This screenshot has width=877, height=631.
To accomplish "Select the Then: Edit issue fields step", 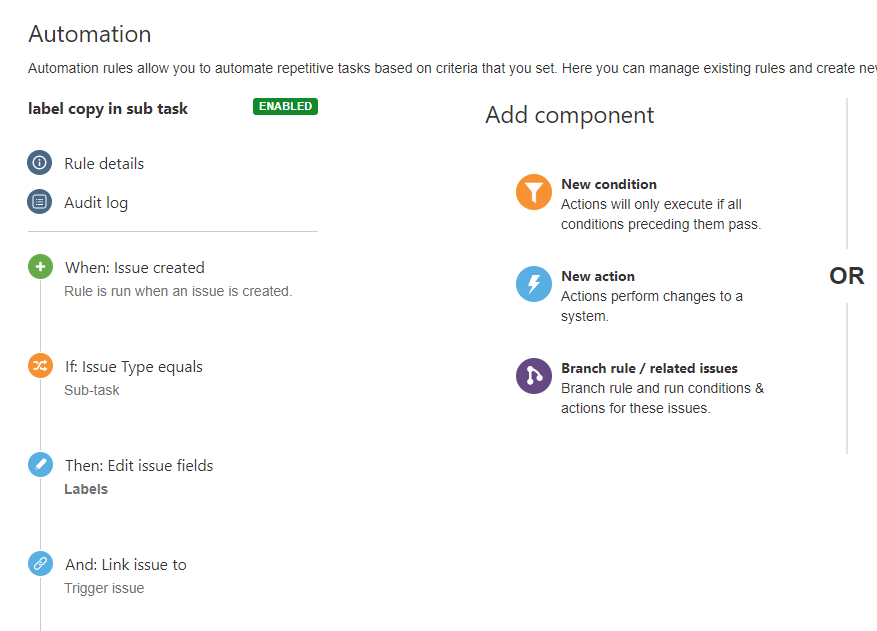I will [x=139, y=465].
